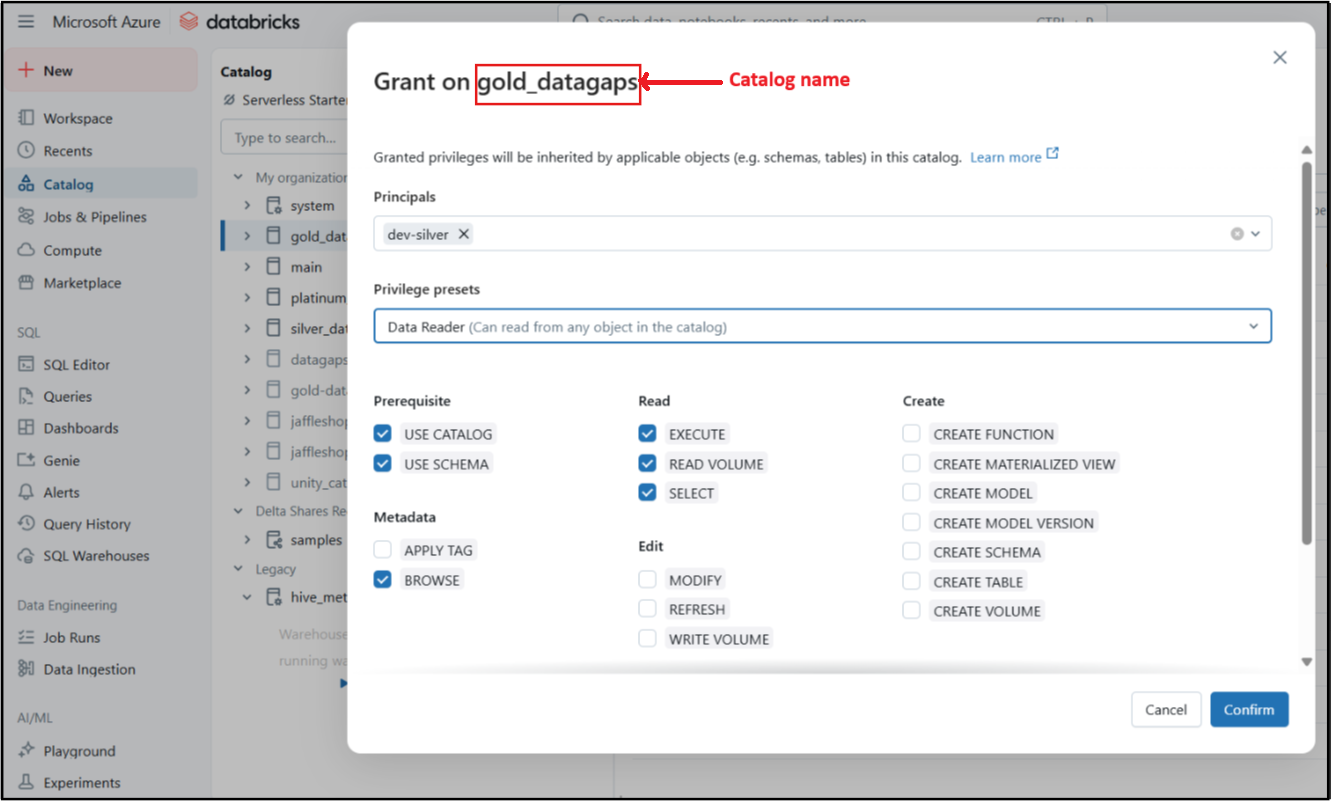Screen dimensions: 1331x801
Task: Remove dev-silver principal using its X icon
Action: 463,234
